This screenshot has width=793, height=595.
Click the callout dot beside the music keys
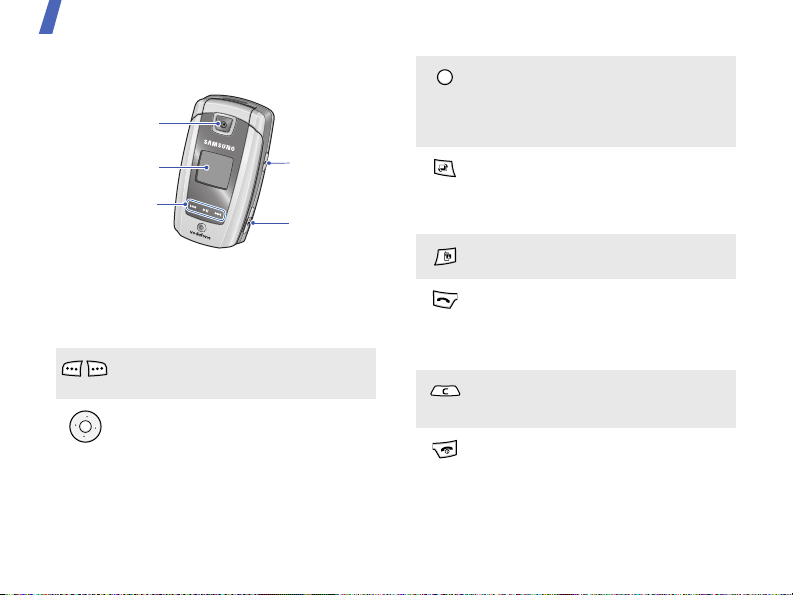[185, 204]
